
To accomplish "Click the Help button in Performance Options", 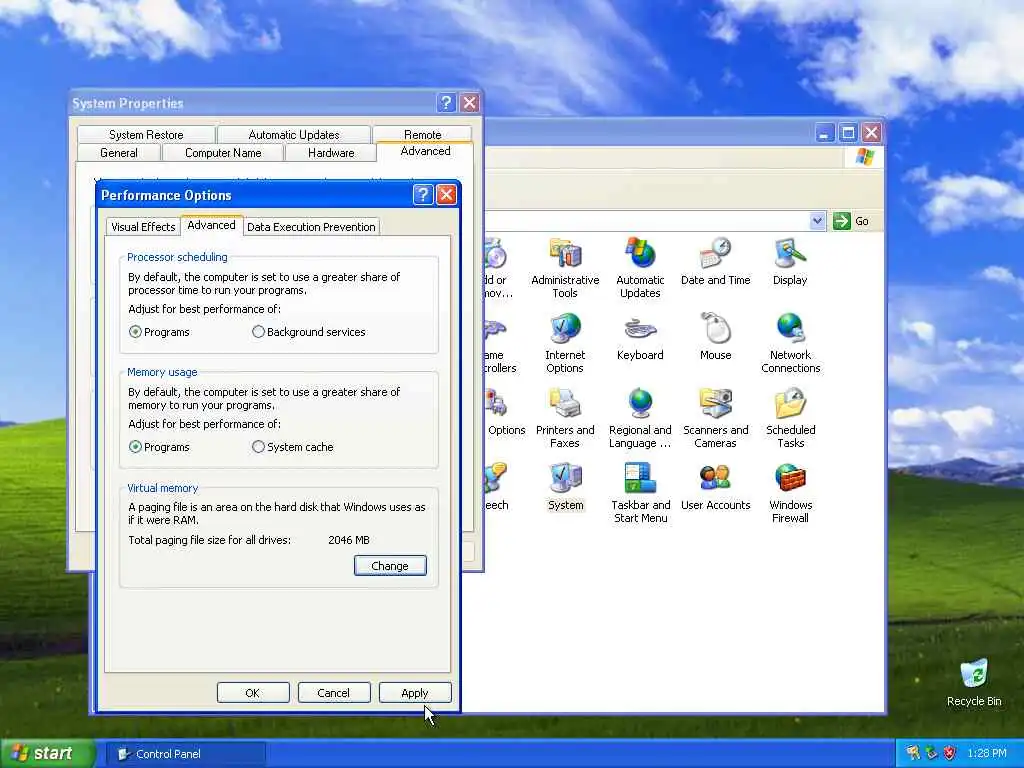I will [x=423, y=195].
